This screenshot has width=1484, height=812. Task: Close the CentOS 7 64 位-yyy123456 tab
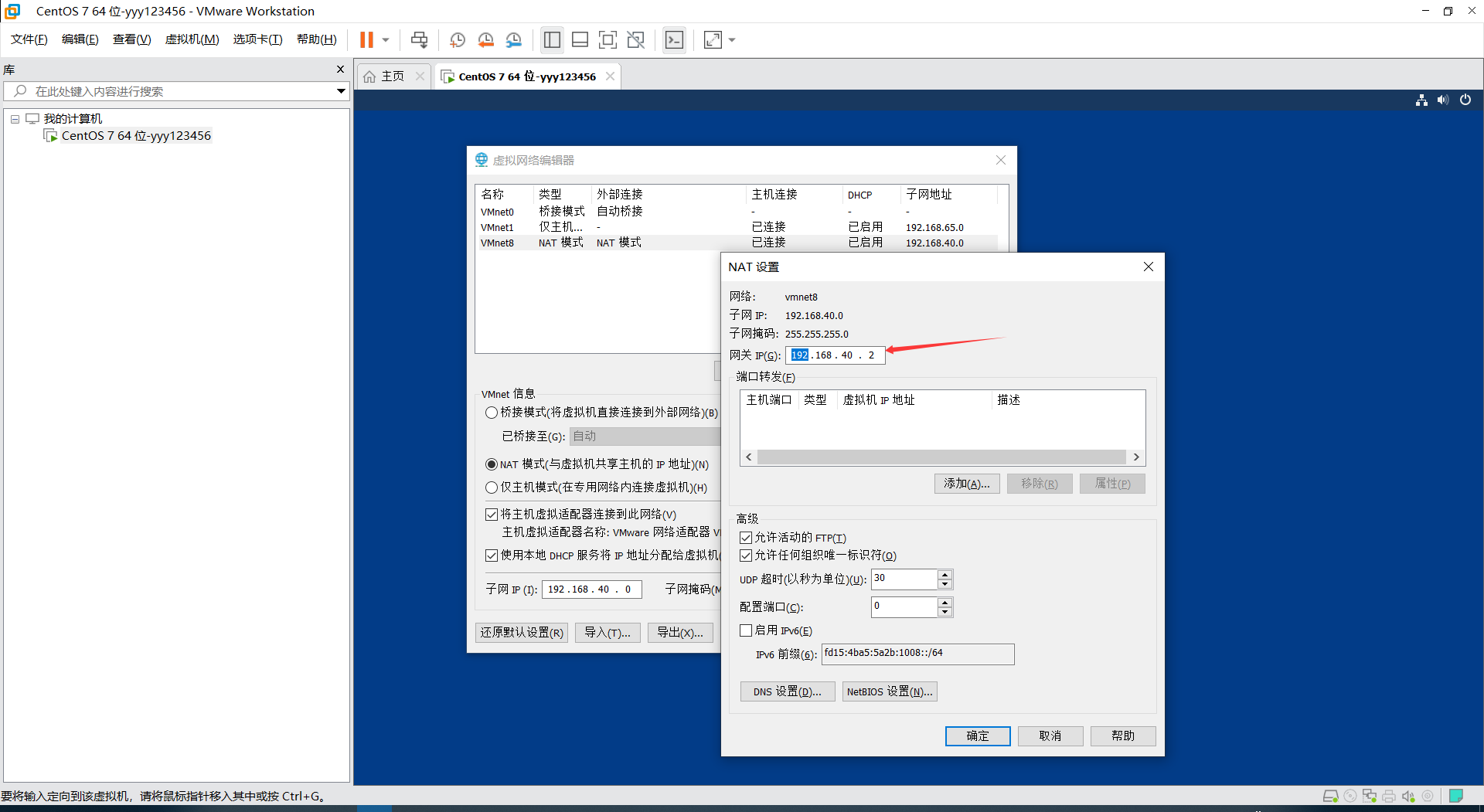coord(610,76)
